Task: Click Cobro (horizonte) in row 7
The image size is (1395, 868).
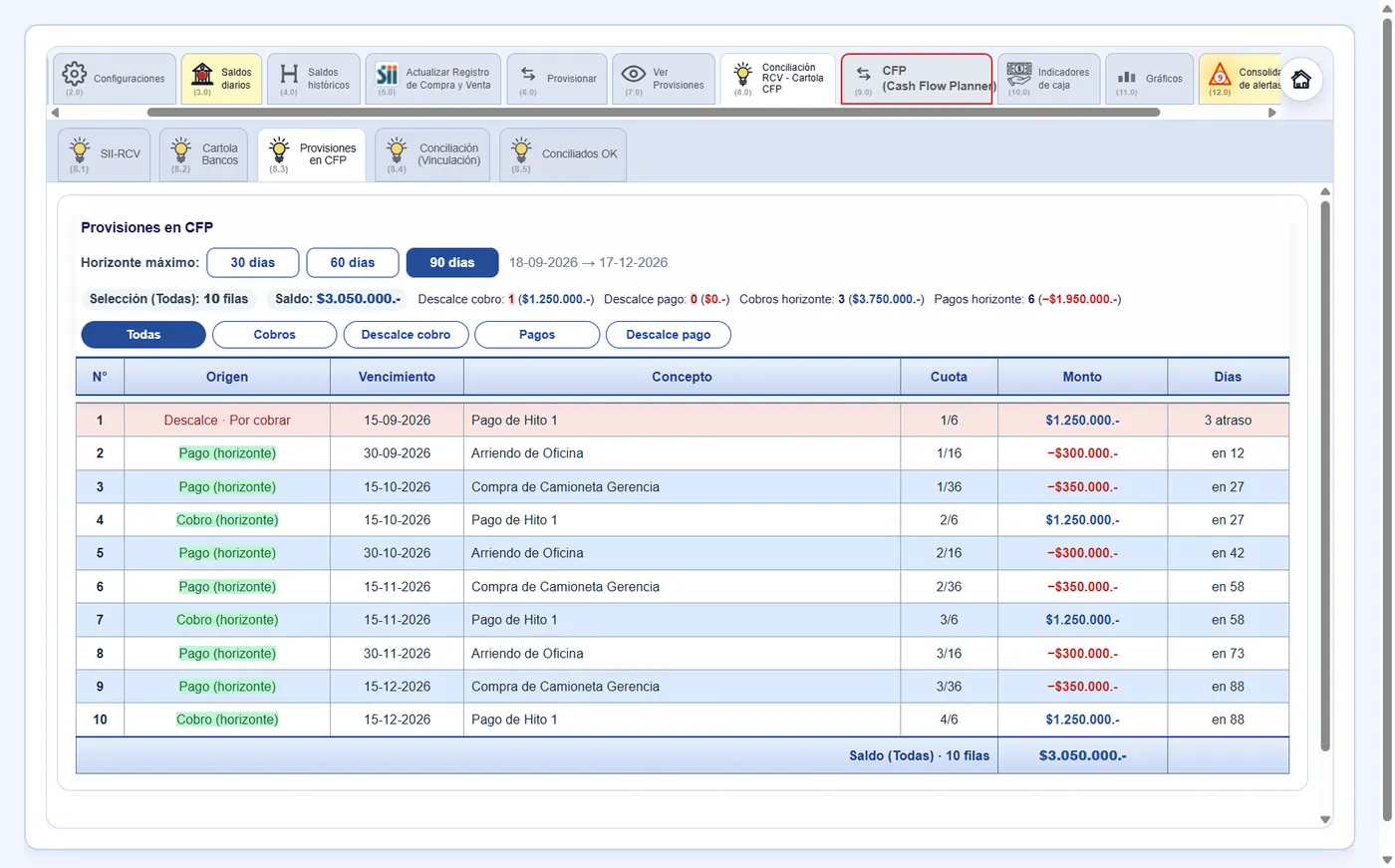Action: pyautogui.click(x=227, y=620)
